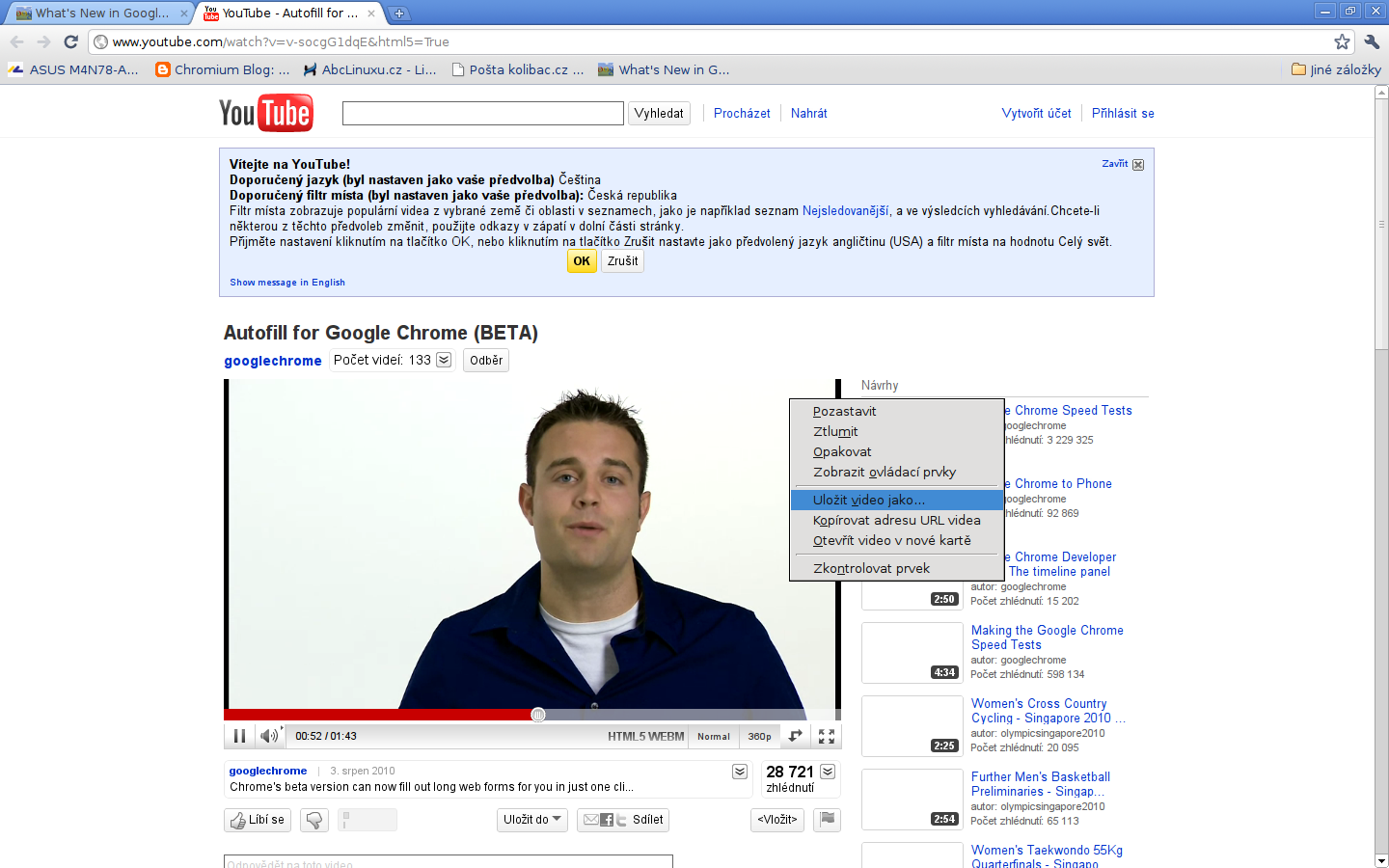
Task: Bookmark this page with star icon
Action: 1342,41
